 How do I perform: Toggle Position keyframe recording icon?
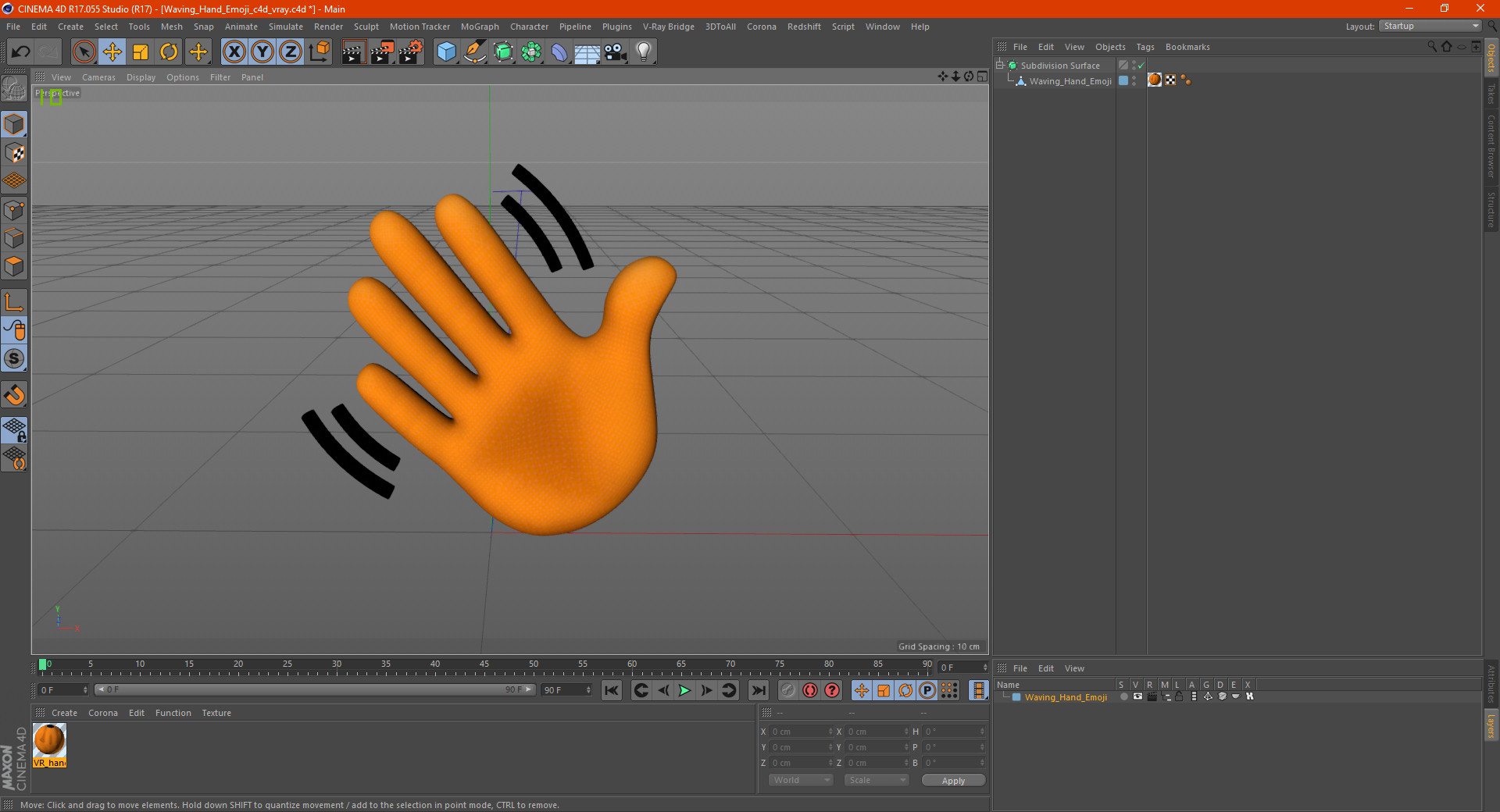coord(862,690)
